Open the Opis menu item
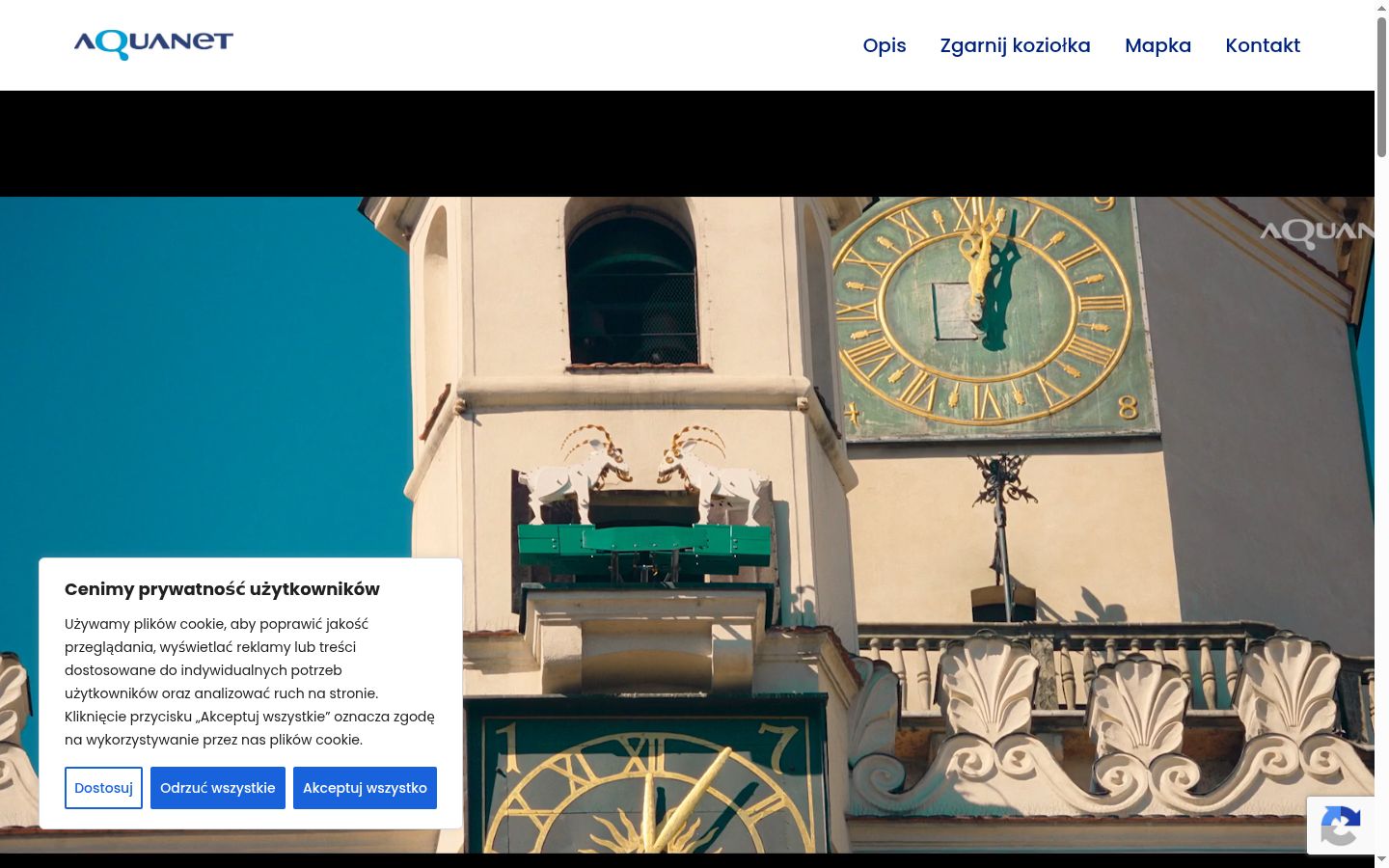This screenshot has width=1389, height=868. 885,45
